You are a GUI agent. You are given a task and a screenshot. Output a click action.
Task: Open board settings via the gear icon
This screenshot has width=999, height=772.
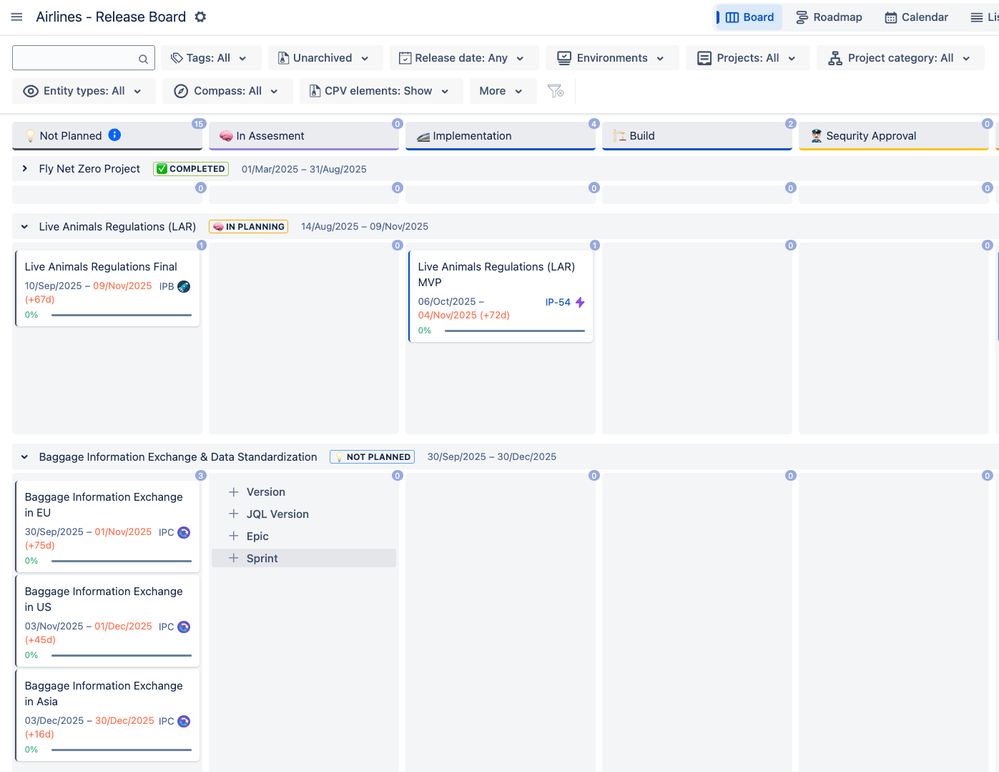pyautogui.click(x=198, y=16)
